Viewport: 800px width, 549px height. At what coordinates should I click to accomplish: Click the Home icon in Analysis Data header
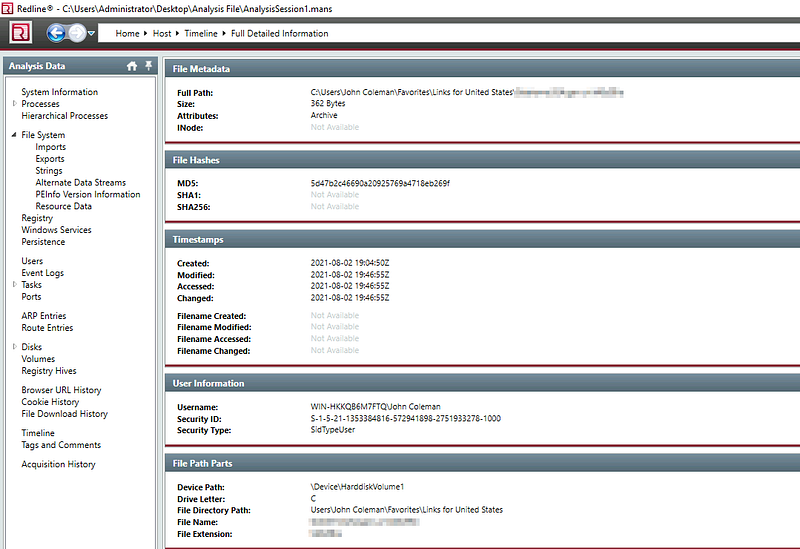coord(132,66)
